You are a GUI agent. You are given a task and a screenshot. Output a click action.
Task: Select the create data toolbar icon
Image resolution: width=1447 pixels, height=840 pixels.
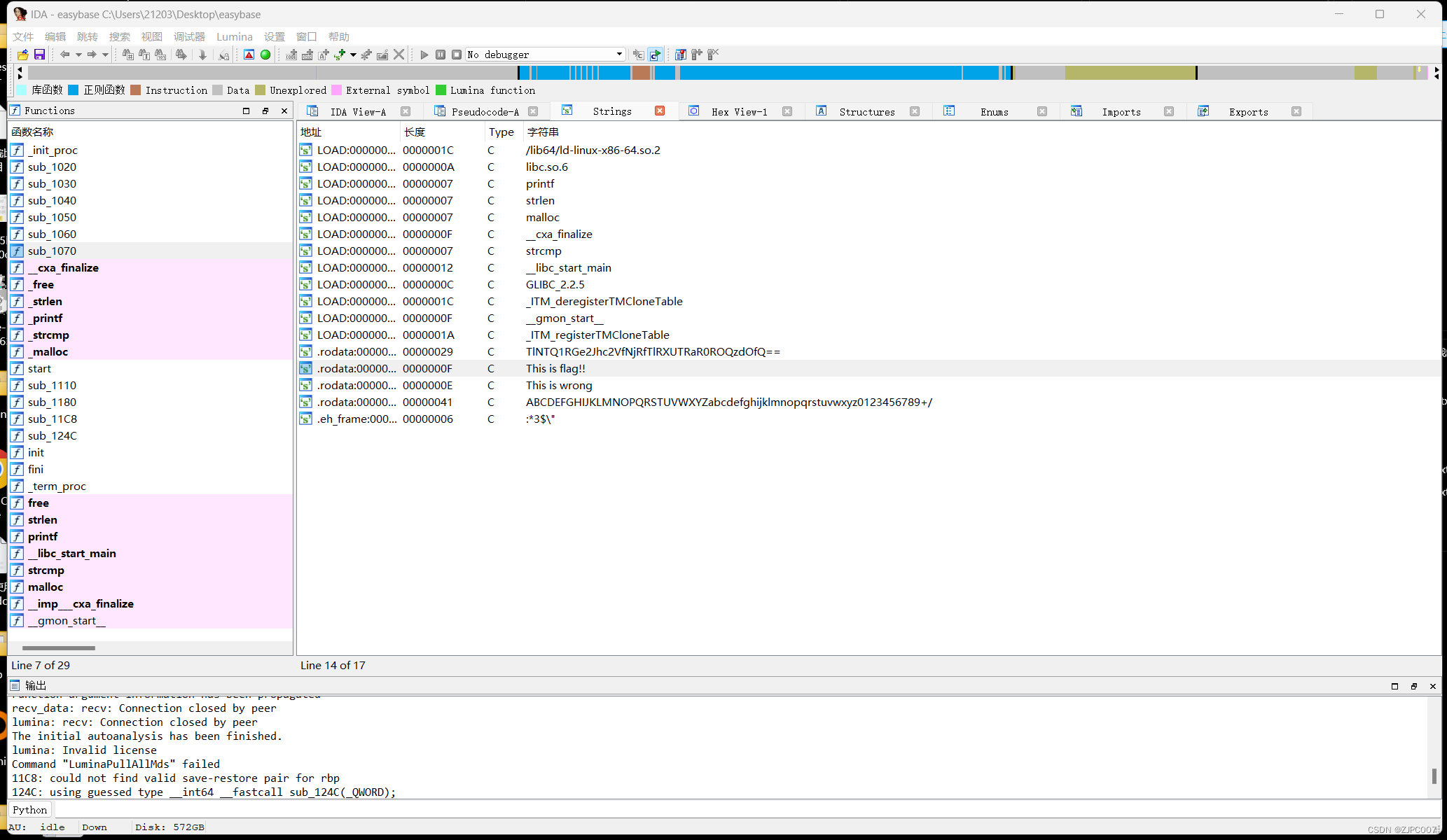[x=307, y=55]
